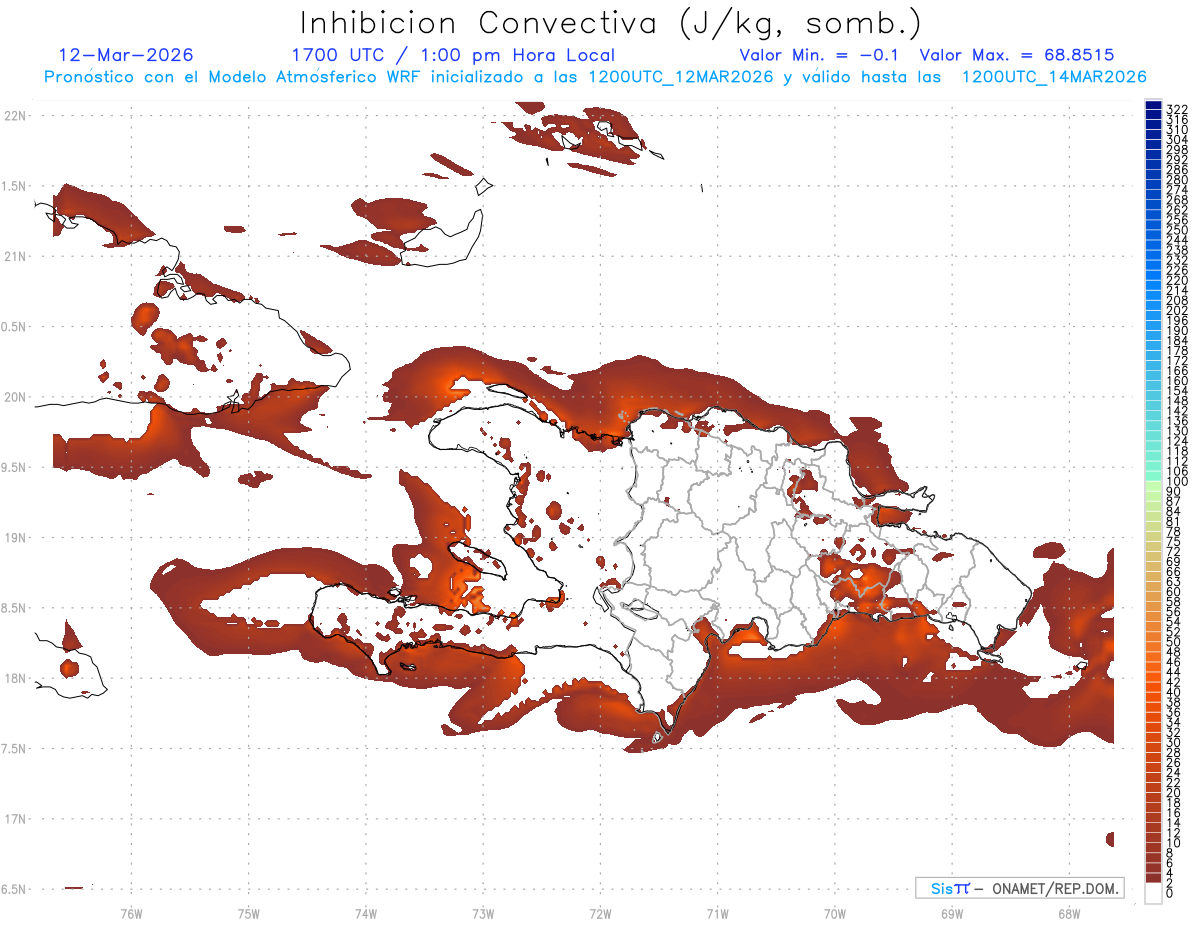Image resolution: width=1200 pixels, height=927 pixels.
Task: Click the "22N" latitude axis label
Action: (x=15, y=116)
